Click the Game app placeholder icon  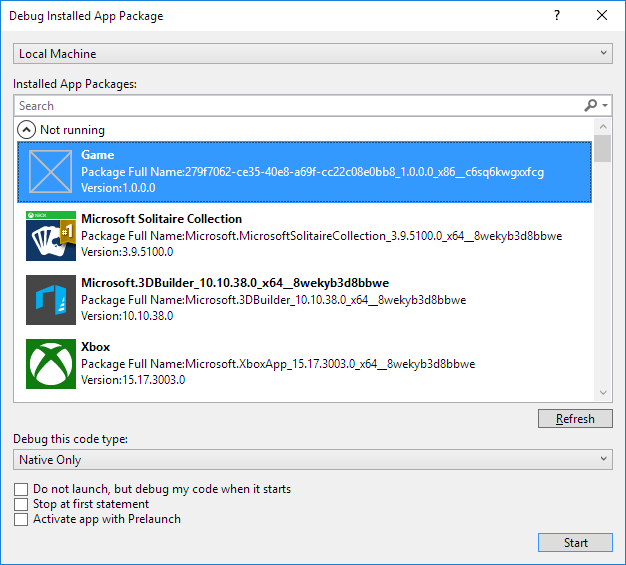pos(50,172)
